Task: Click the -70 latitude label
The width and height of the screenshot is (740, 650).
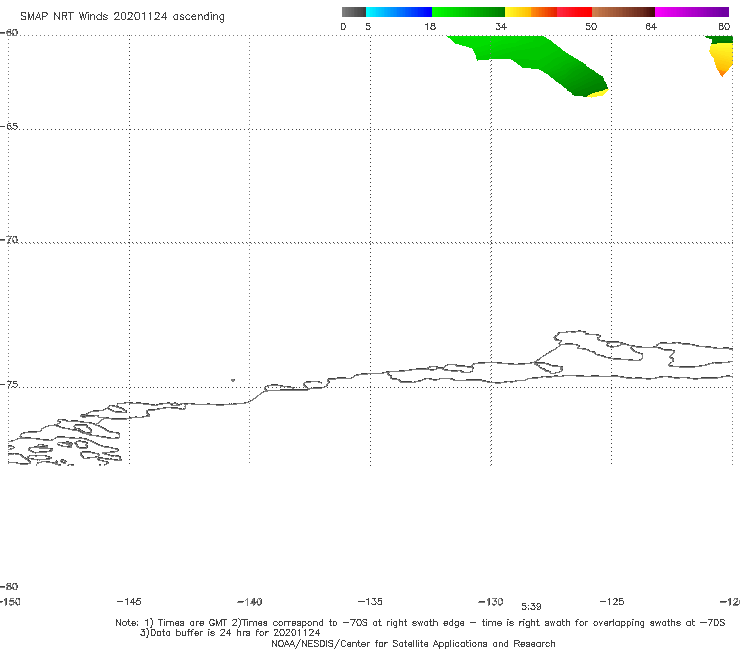Action: [x=9, y=240]
